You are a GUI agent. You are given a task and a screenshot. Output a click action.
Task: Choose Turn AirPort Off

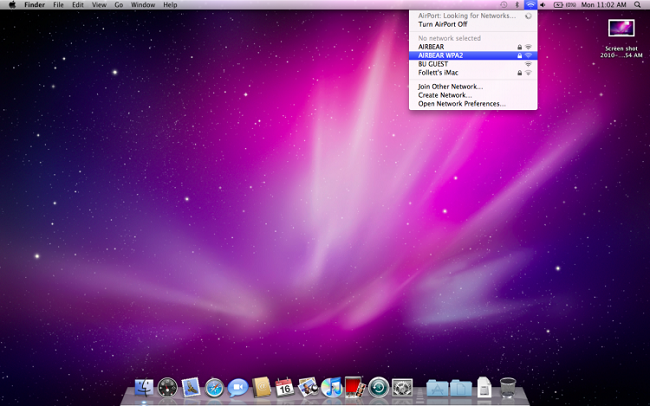click(473, 24)
